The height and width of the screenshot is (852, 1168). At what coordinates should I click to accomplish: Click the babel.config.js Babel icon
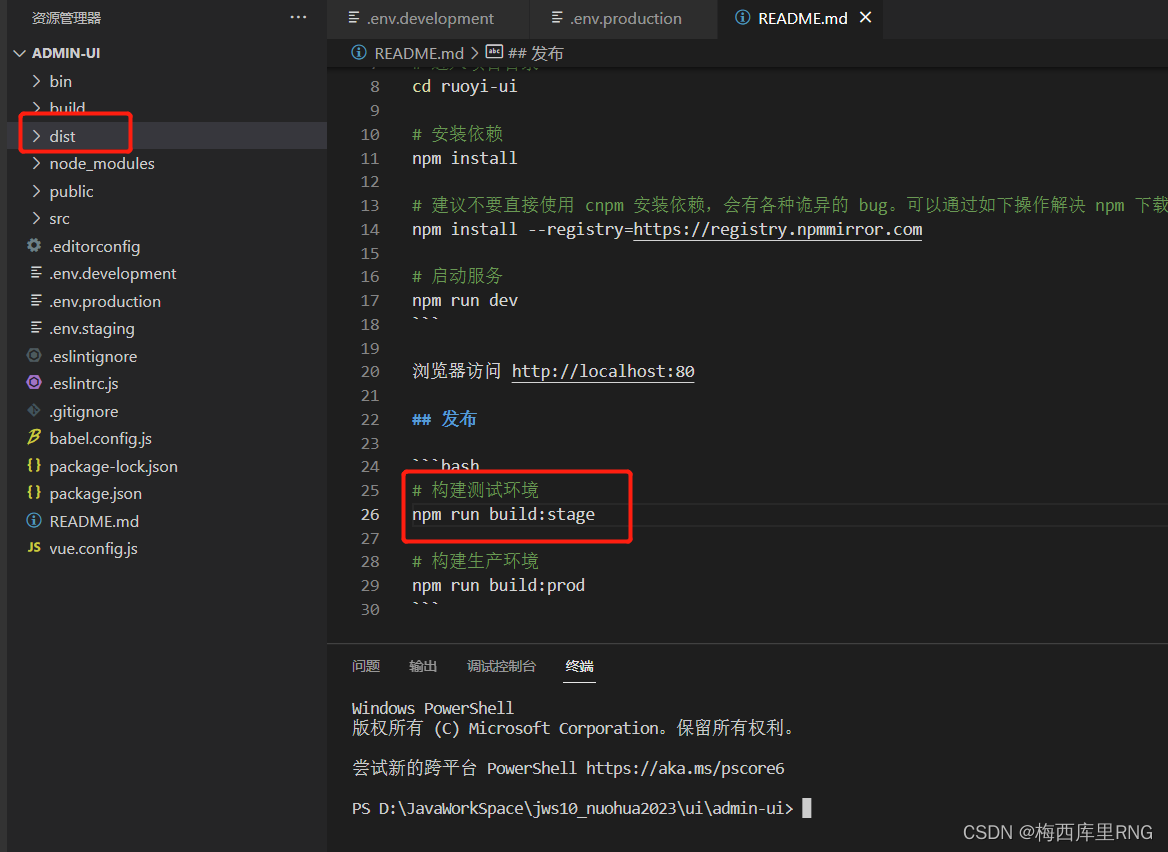(34, 438)
